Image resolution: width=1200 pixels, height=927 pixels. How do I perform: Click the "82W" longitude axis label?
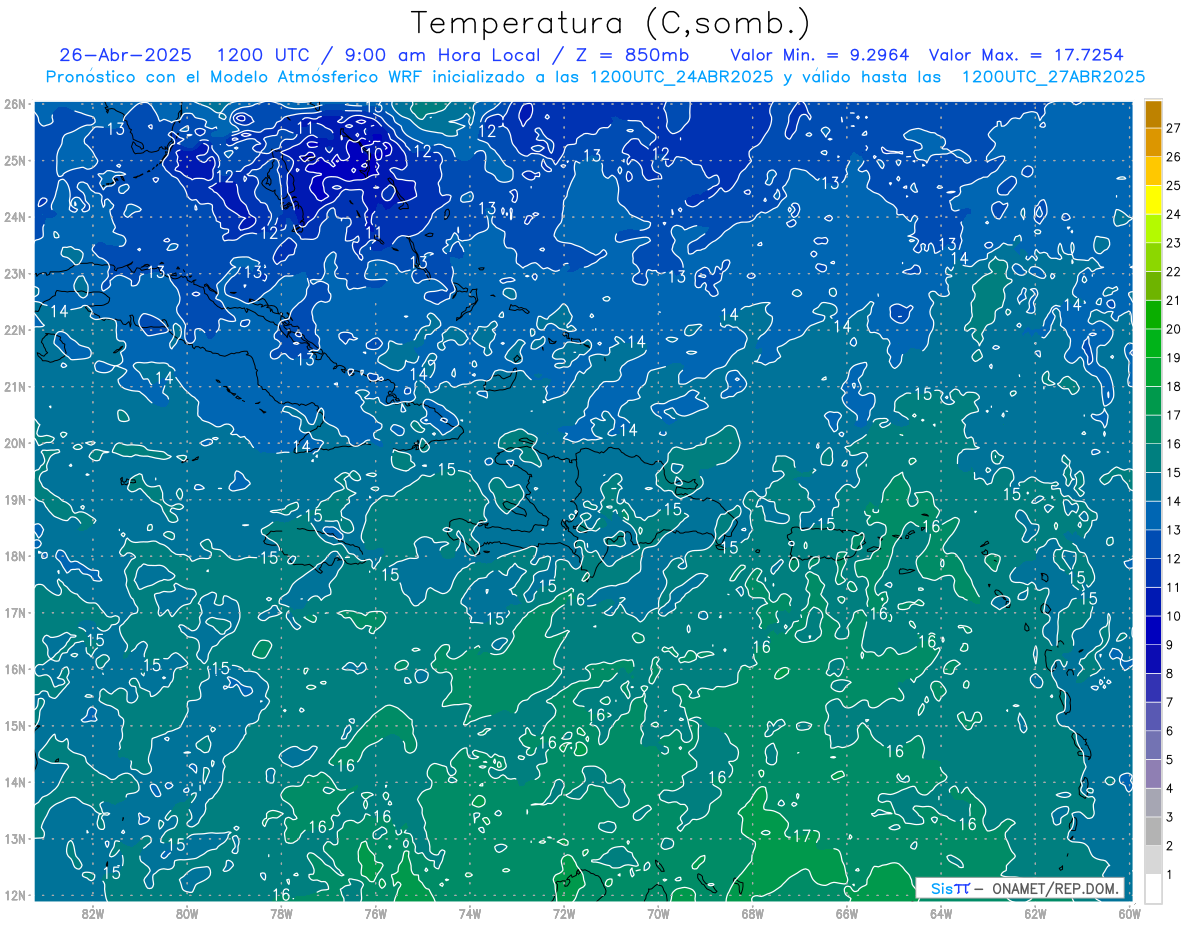click(93, 913)
